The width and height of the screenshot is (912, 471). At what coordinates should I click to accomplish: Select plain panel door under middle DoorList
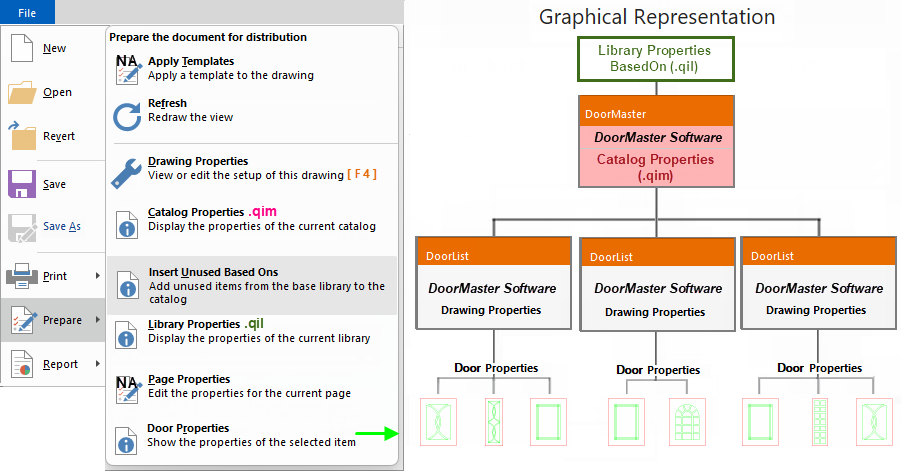[626, 422]
